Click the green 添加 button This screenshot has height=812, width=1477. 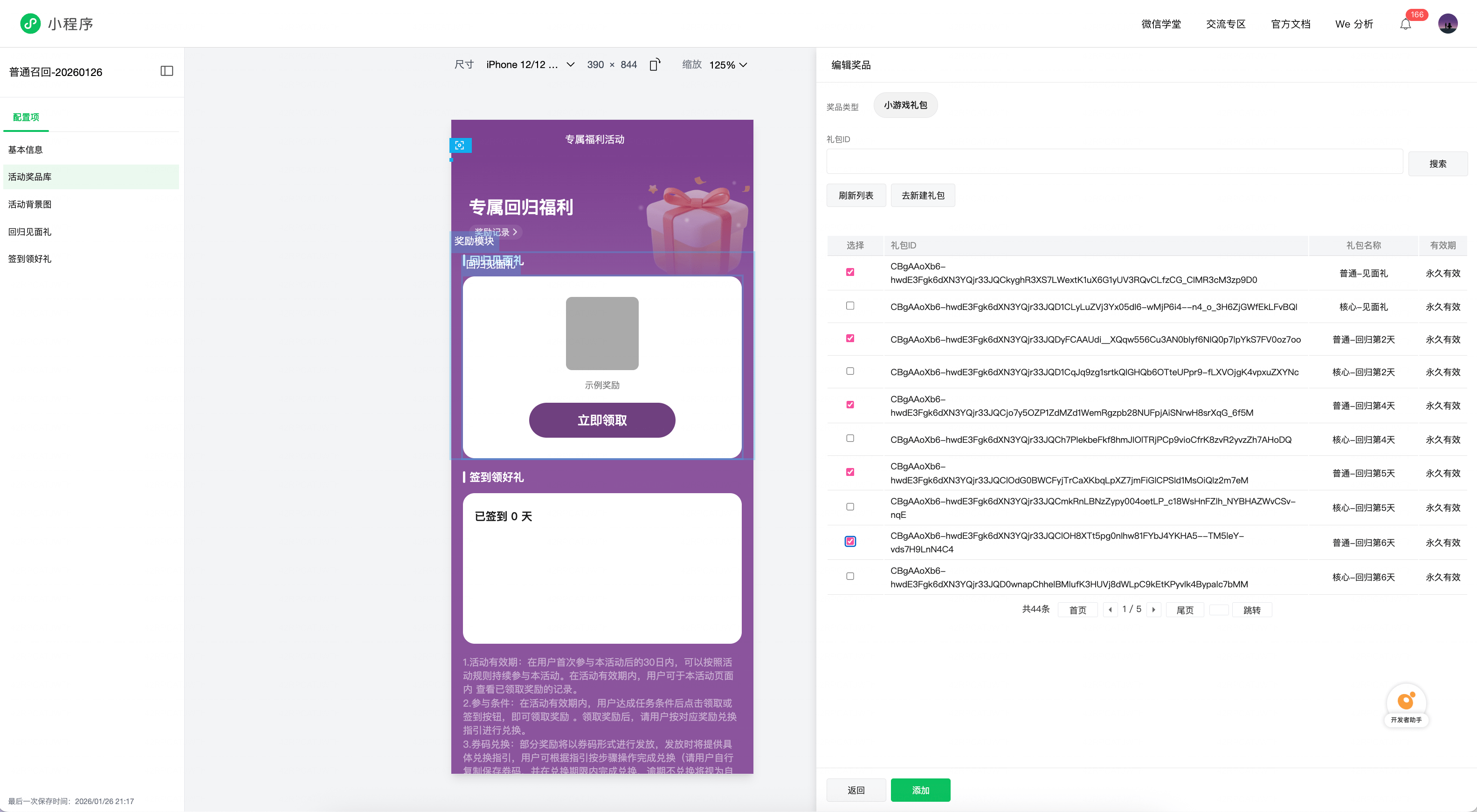pyautogui.click(x=920, y=790)
